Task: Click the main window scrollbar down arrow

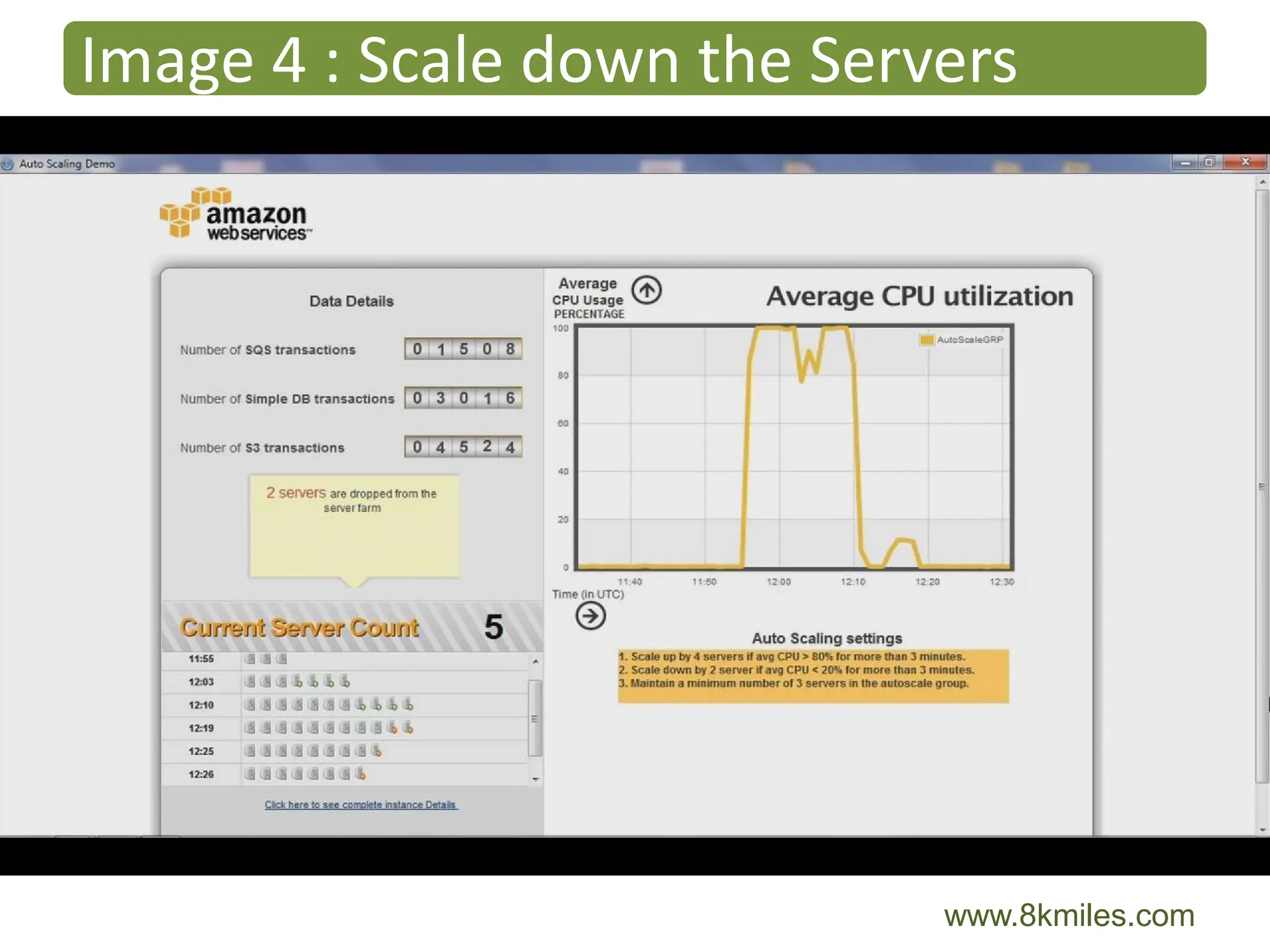Action: [1262, 829]
